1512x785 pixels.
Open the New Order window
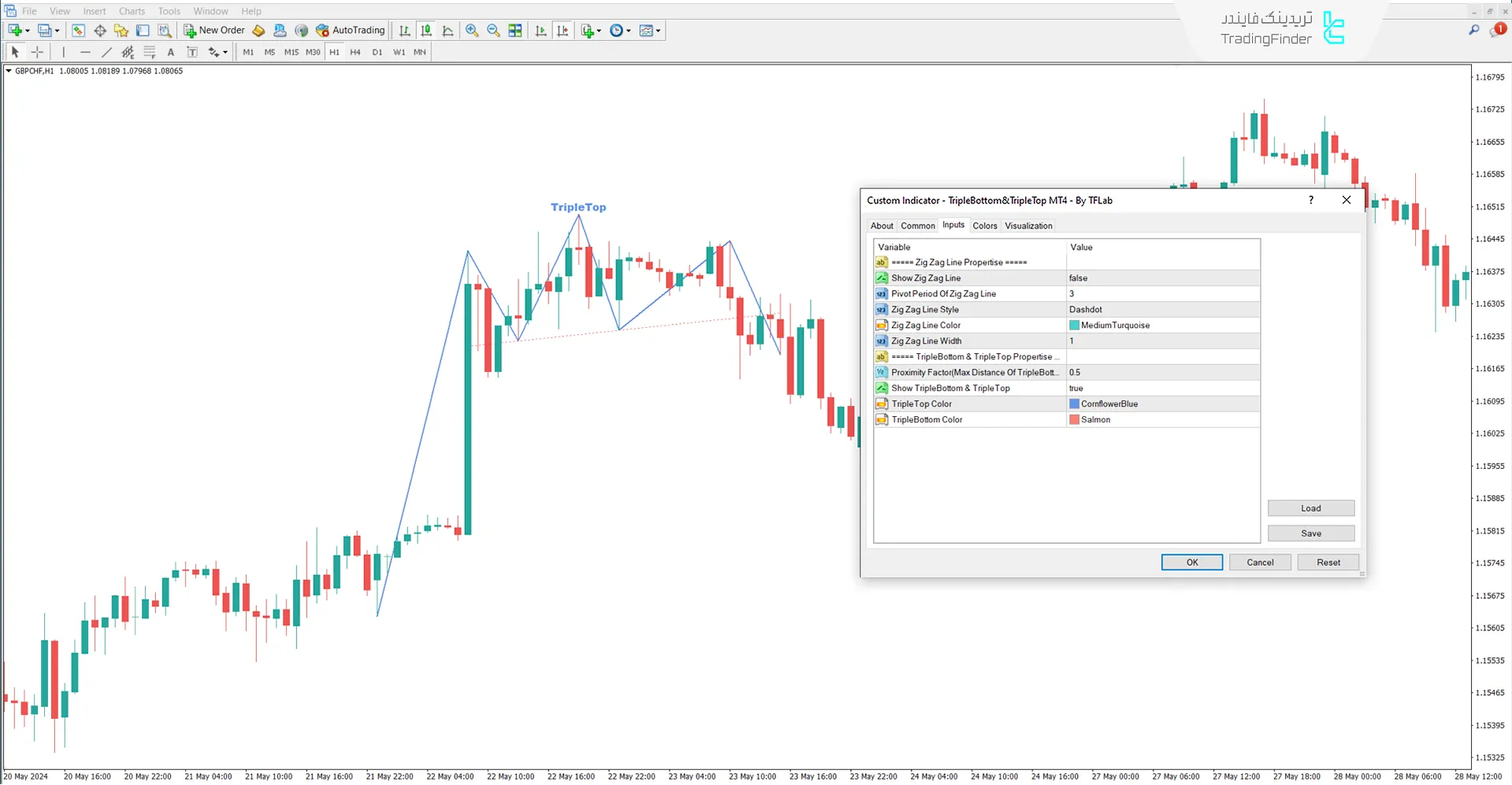point(214,30)
